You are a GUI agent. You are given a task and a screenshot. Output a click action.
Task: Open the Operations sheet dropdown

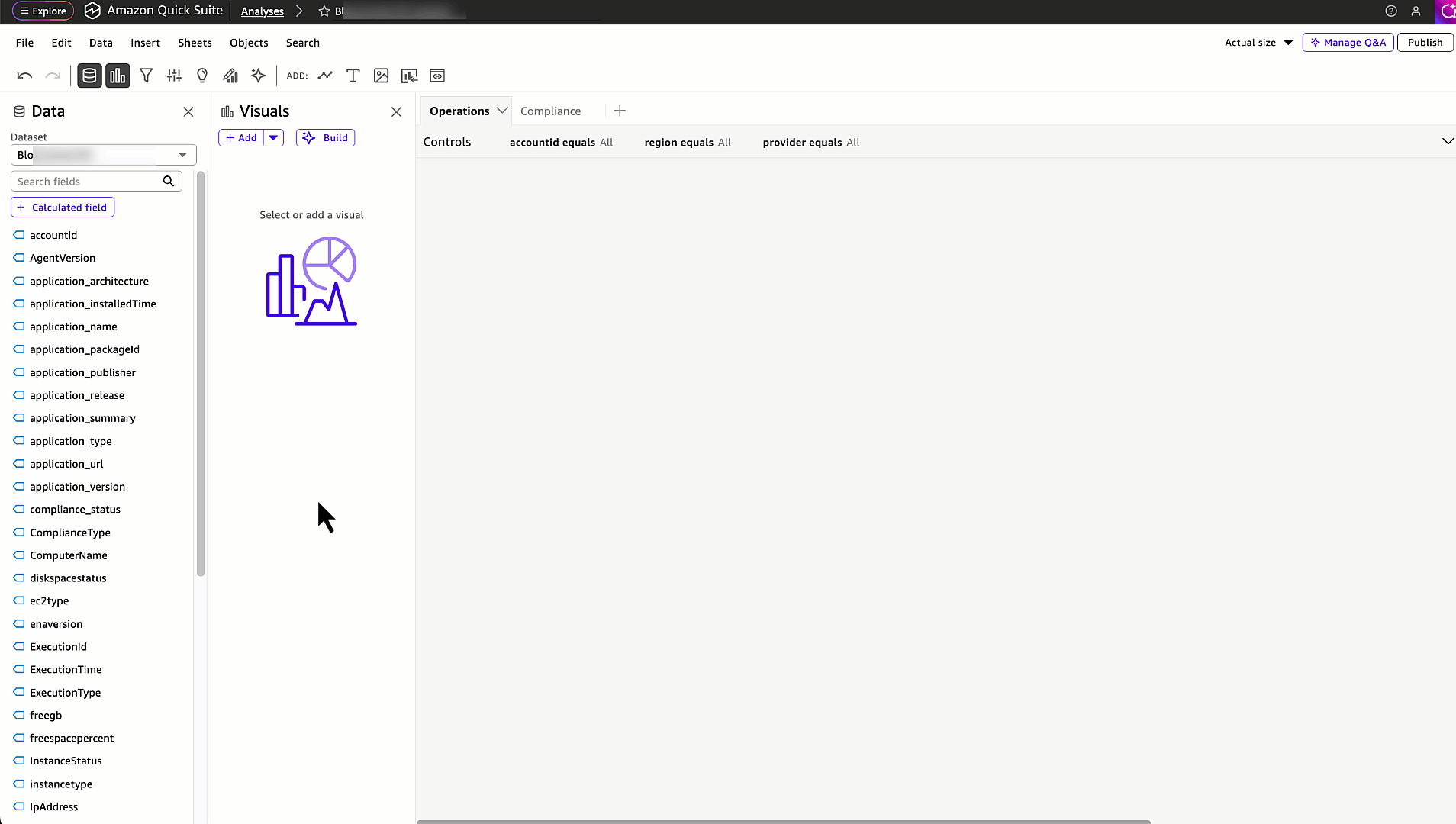501,111
